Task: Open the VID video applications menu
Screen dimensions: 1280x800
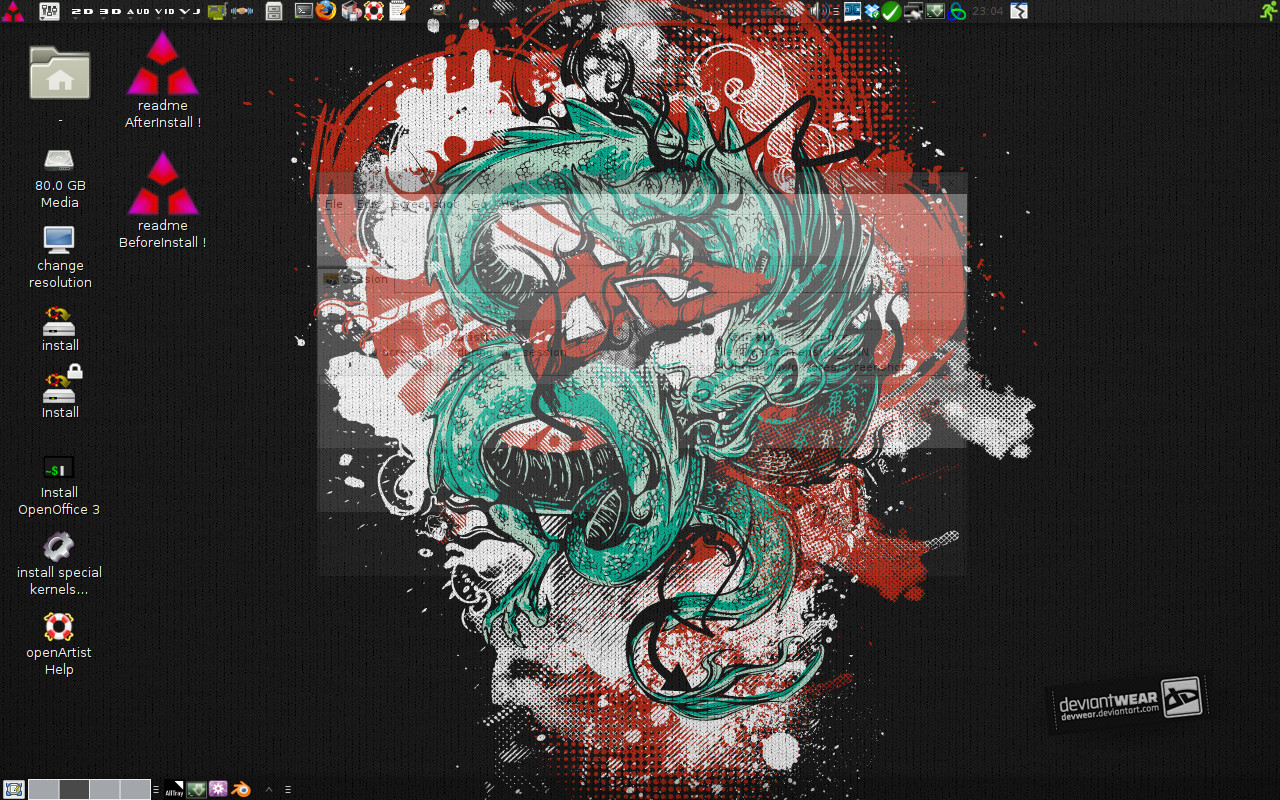Action: tap(164, 11)
